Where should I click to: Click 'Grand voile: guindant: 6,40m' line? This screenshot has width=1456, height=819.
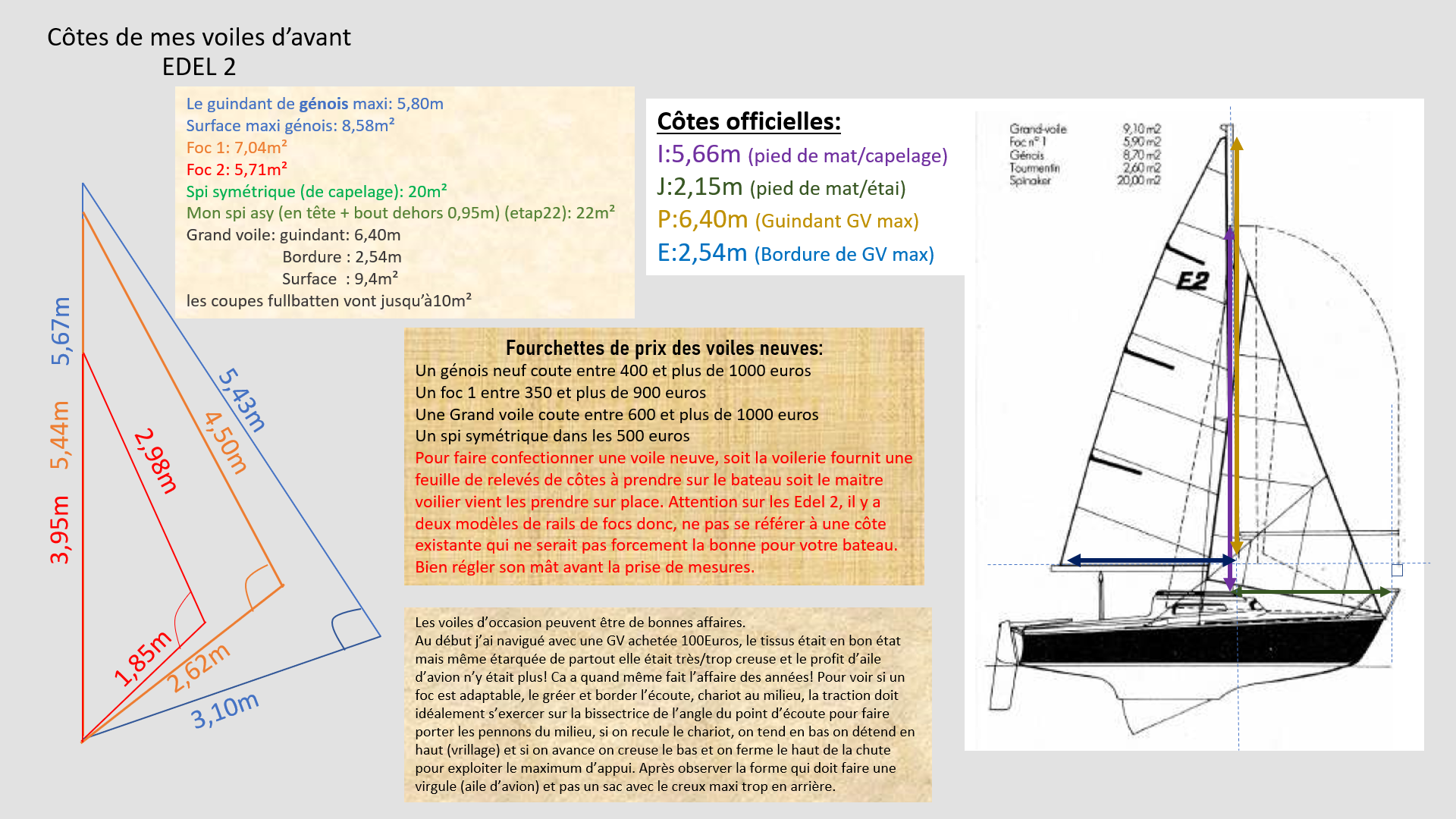coord(293,235)
